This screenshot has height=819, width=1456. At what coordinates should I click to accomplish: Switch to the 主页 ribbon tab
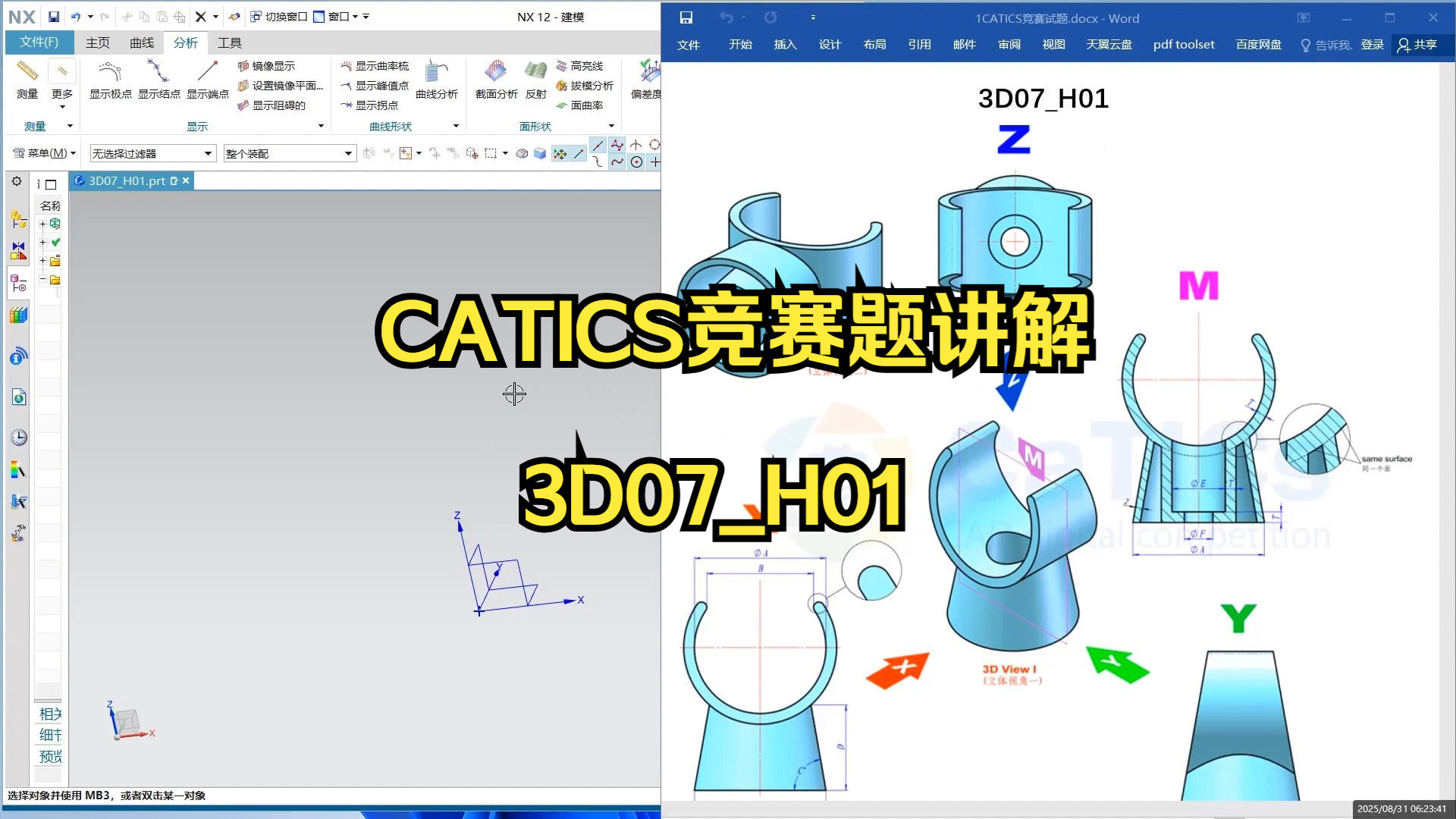click(98, 43)
